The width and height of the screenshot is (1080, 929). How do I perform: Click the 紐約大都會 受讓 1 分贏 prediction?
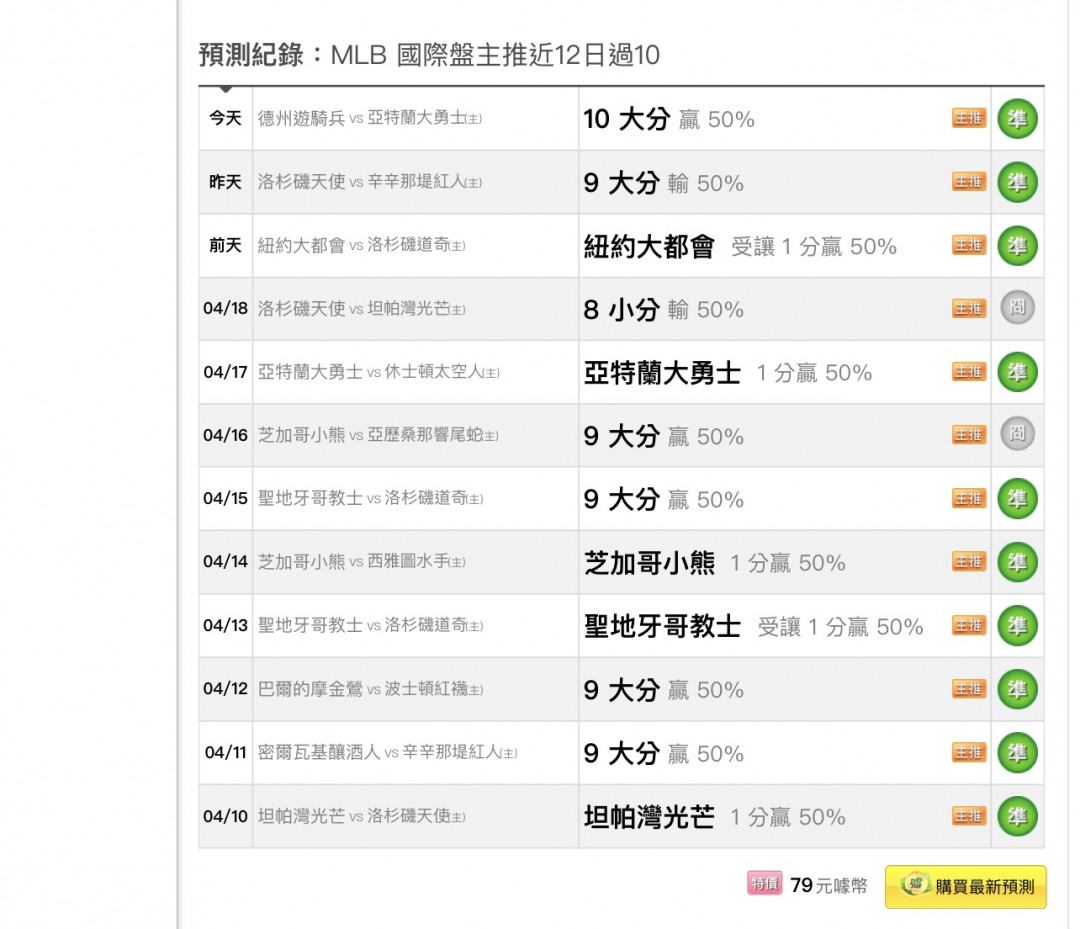[x=740, y=247]
